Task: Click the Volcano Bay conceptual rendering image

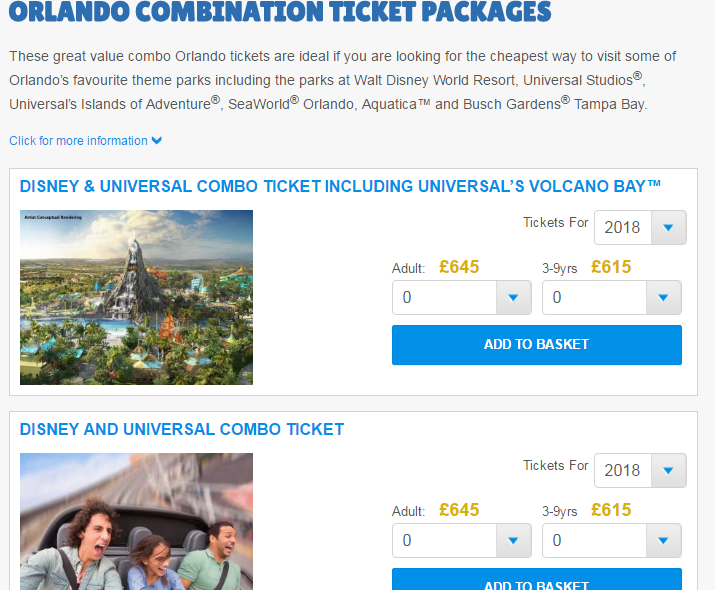Action: [x=136, y=297]
